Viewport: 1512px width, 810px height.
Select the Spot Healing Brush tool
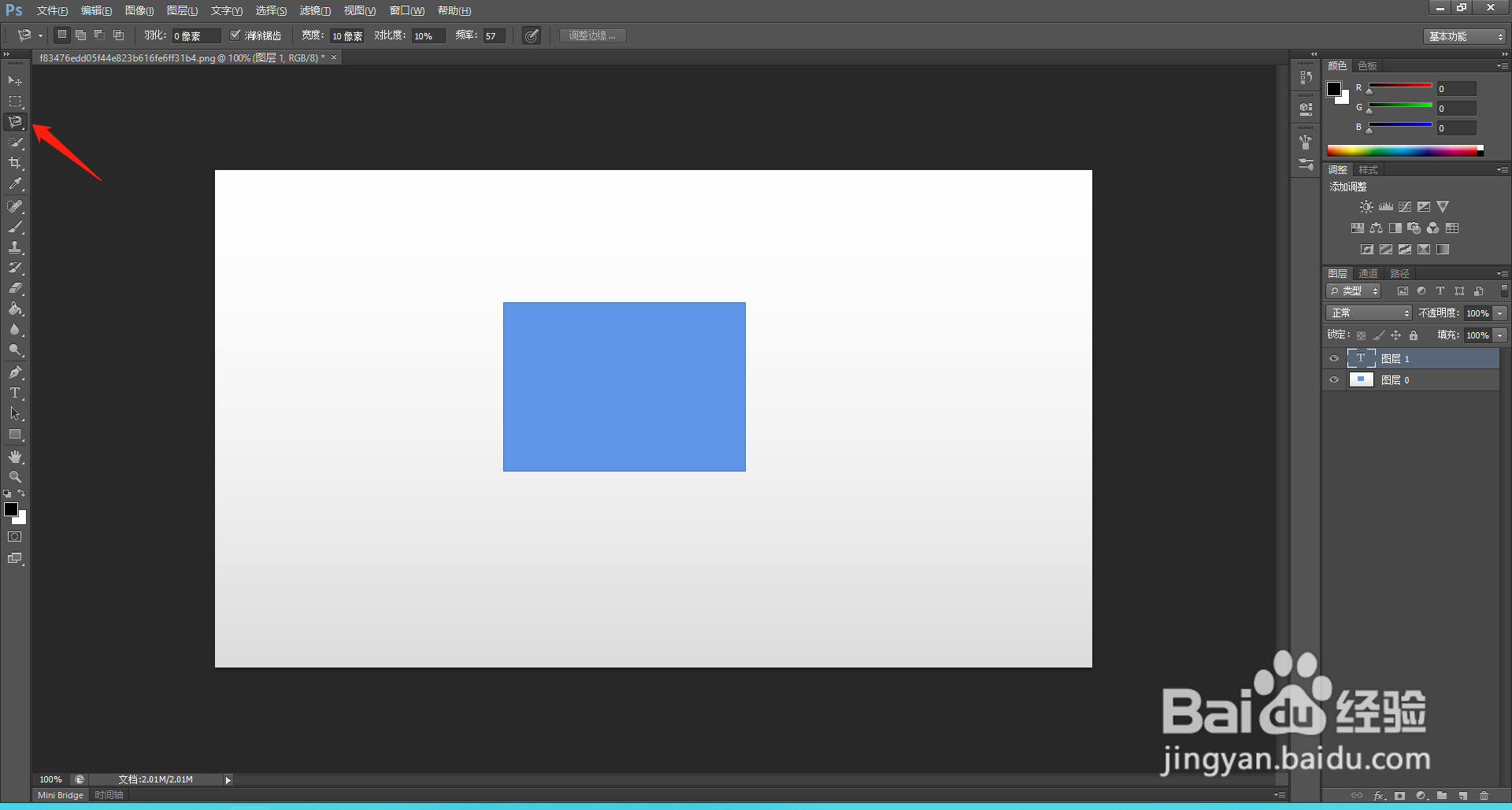pyautogui.click(x=15, y=206)
